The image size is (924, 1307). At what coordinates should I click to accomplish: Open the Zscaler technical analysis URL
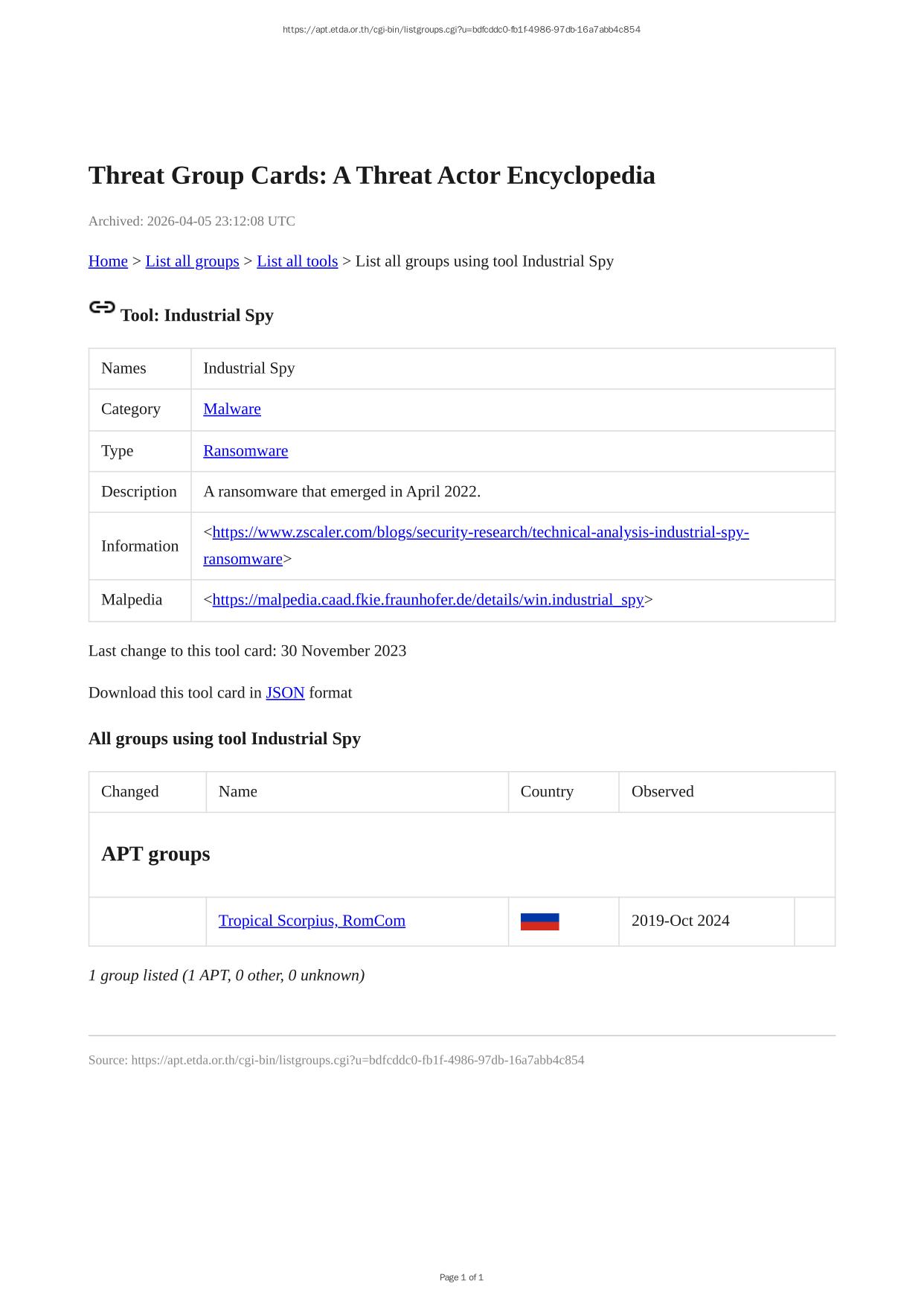(x=480, y=533)
